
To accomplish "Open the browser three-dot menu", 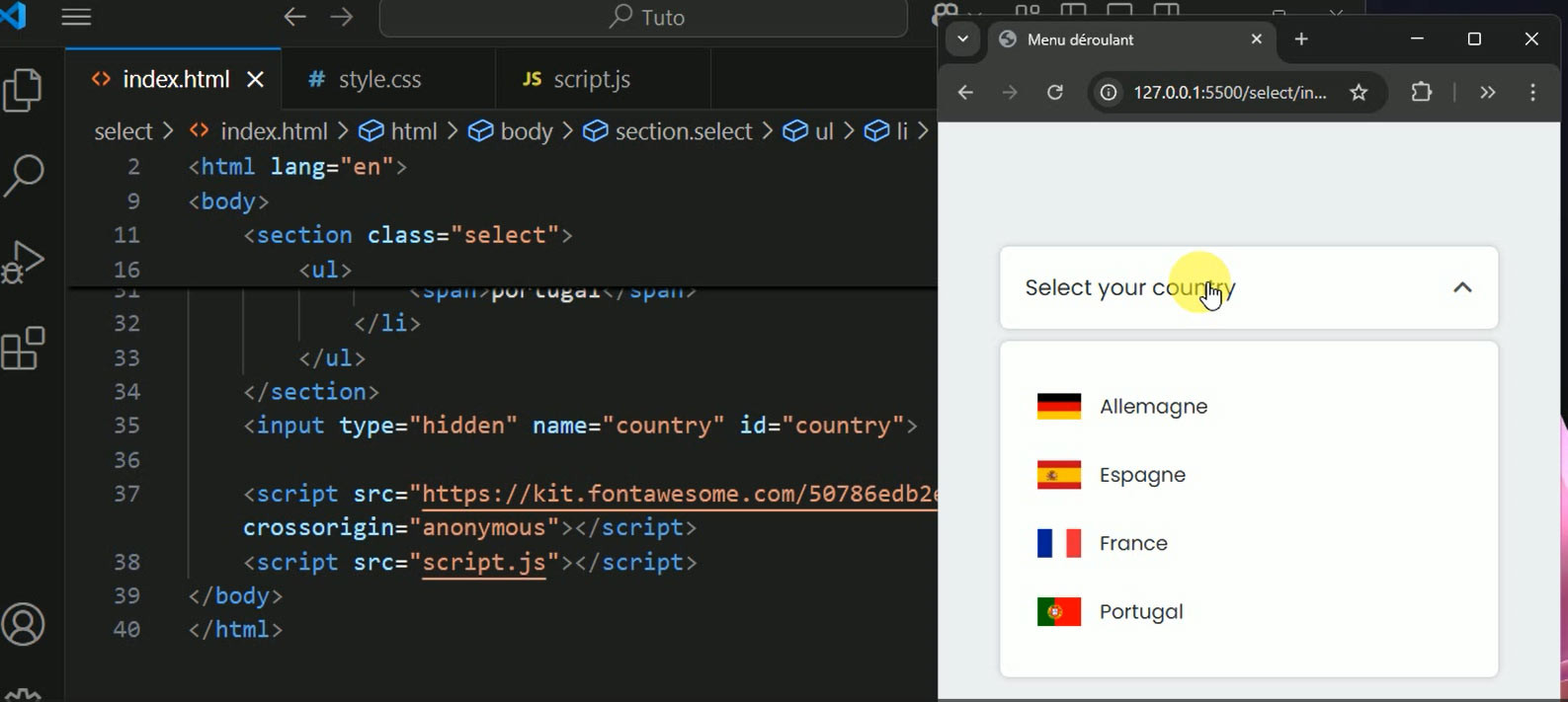I will pos(1533,92).
